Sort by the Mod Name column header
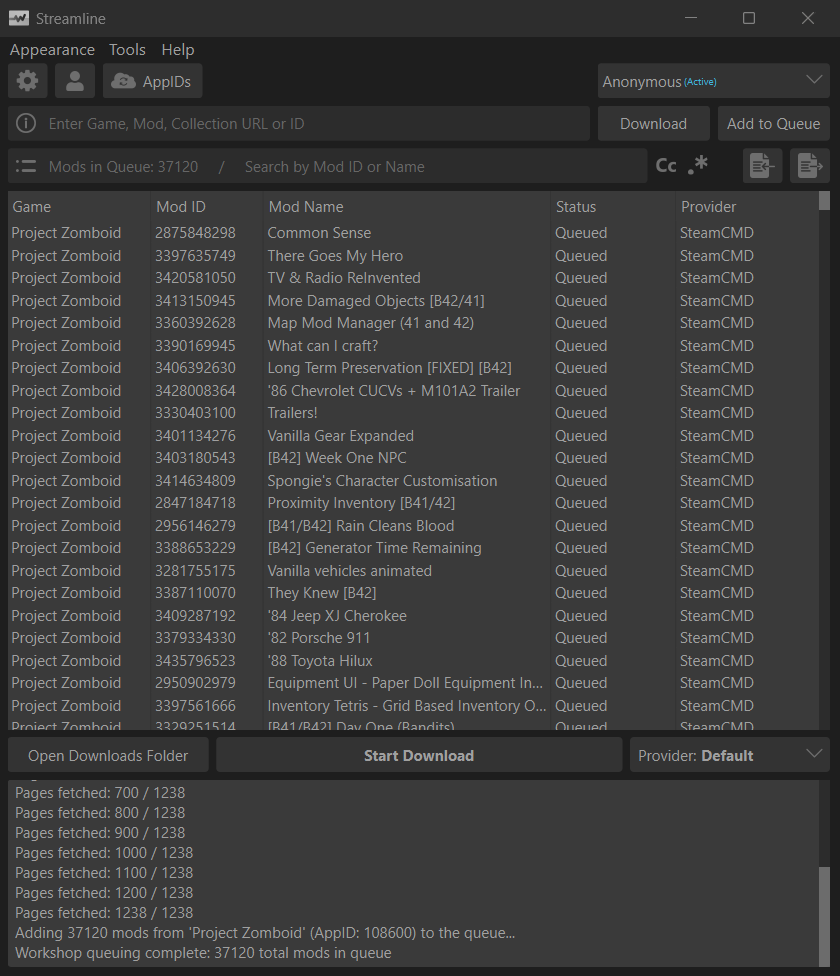The height and width of the screenshot is (976, 840). point(407,207)
